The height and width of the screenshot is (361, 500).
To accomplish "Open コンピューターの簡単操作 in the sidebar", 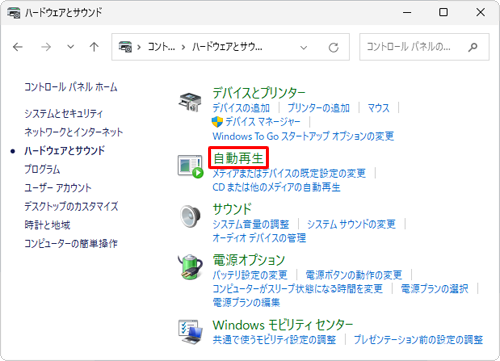I will tap(71, 243).
